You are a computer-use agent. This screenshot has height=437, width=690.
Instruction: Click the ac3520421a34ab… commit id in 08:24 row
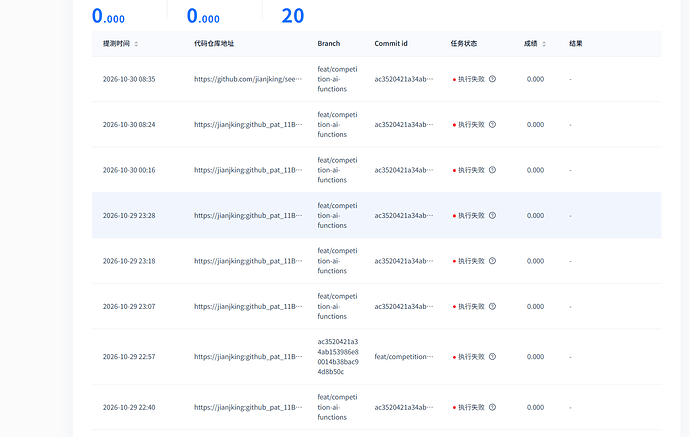[x=404, y=125]
